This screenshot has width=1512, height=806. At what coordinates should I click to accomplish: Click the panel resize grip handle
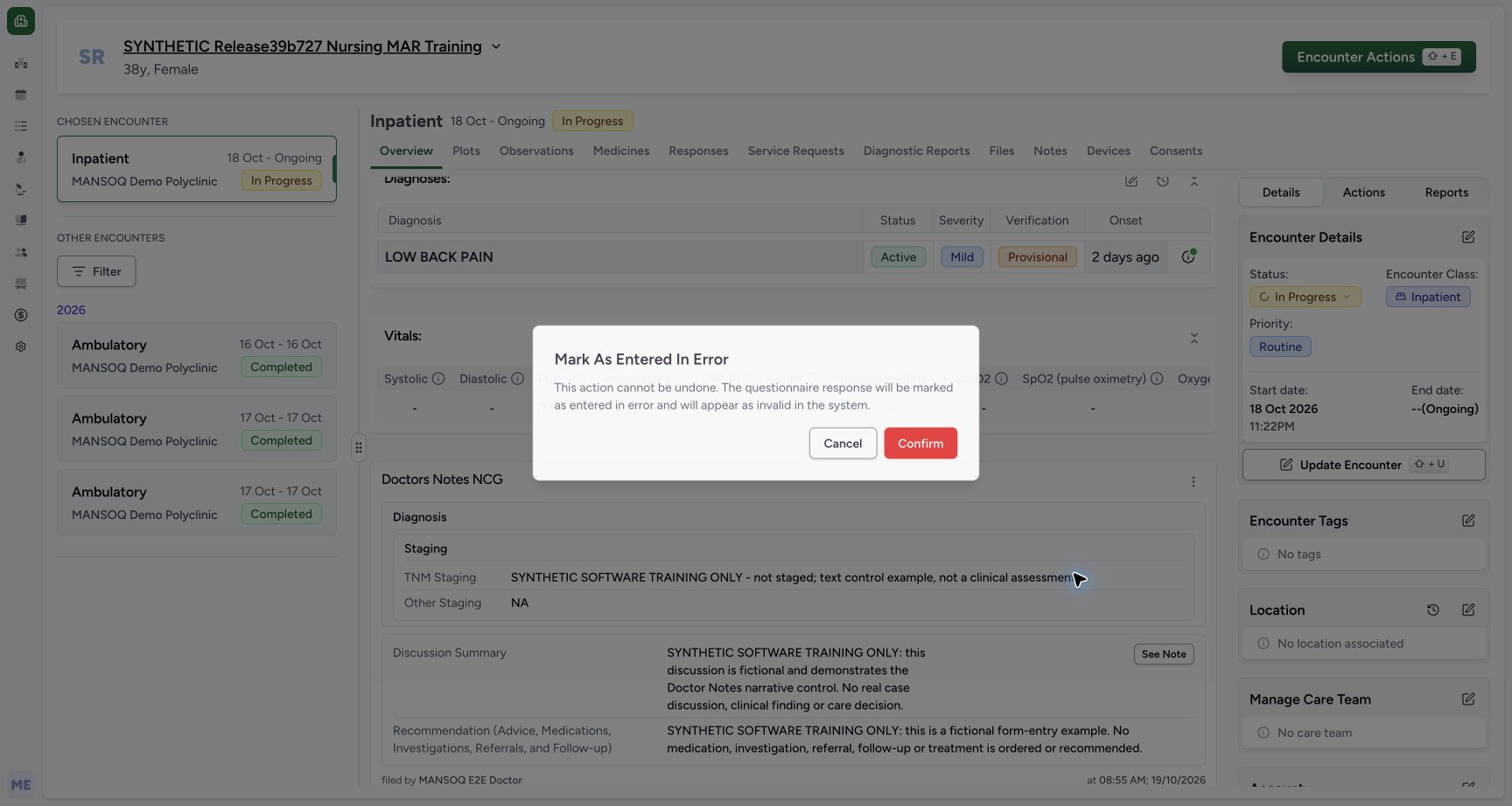pos(359,448)
